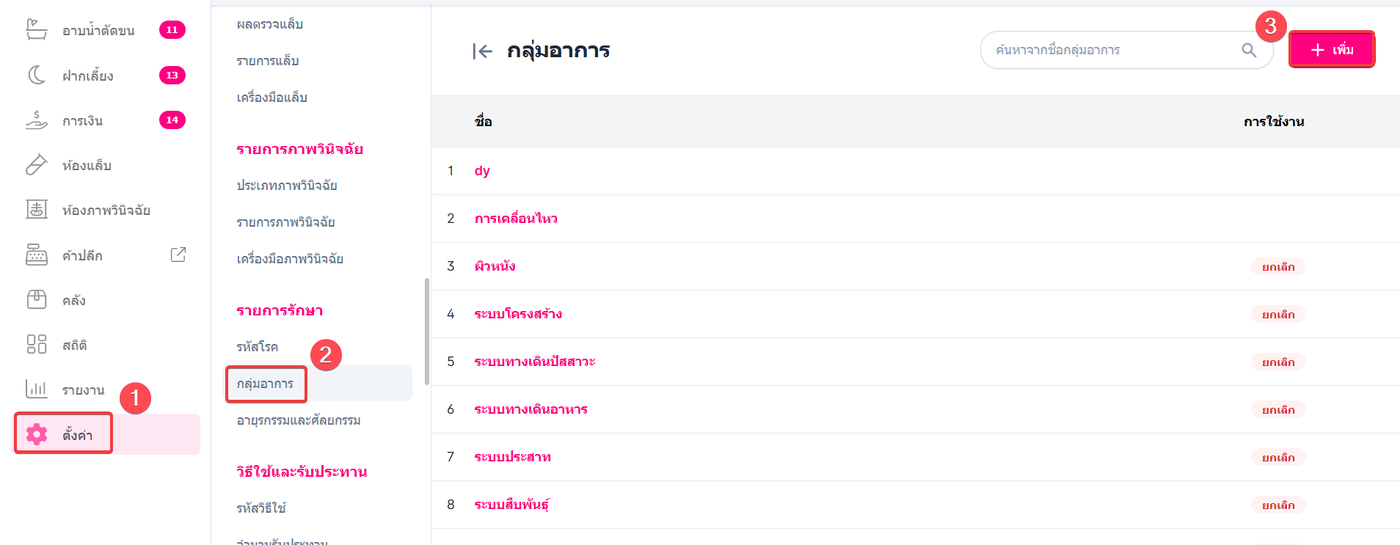Click the finance hand-coin icon
1400x545 pixels.
pos(36,120)
